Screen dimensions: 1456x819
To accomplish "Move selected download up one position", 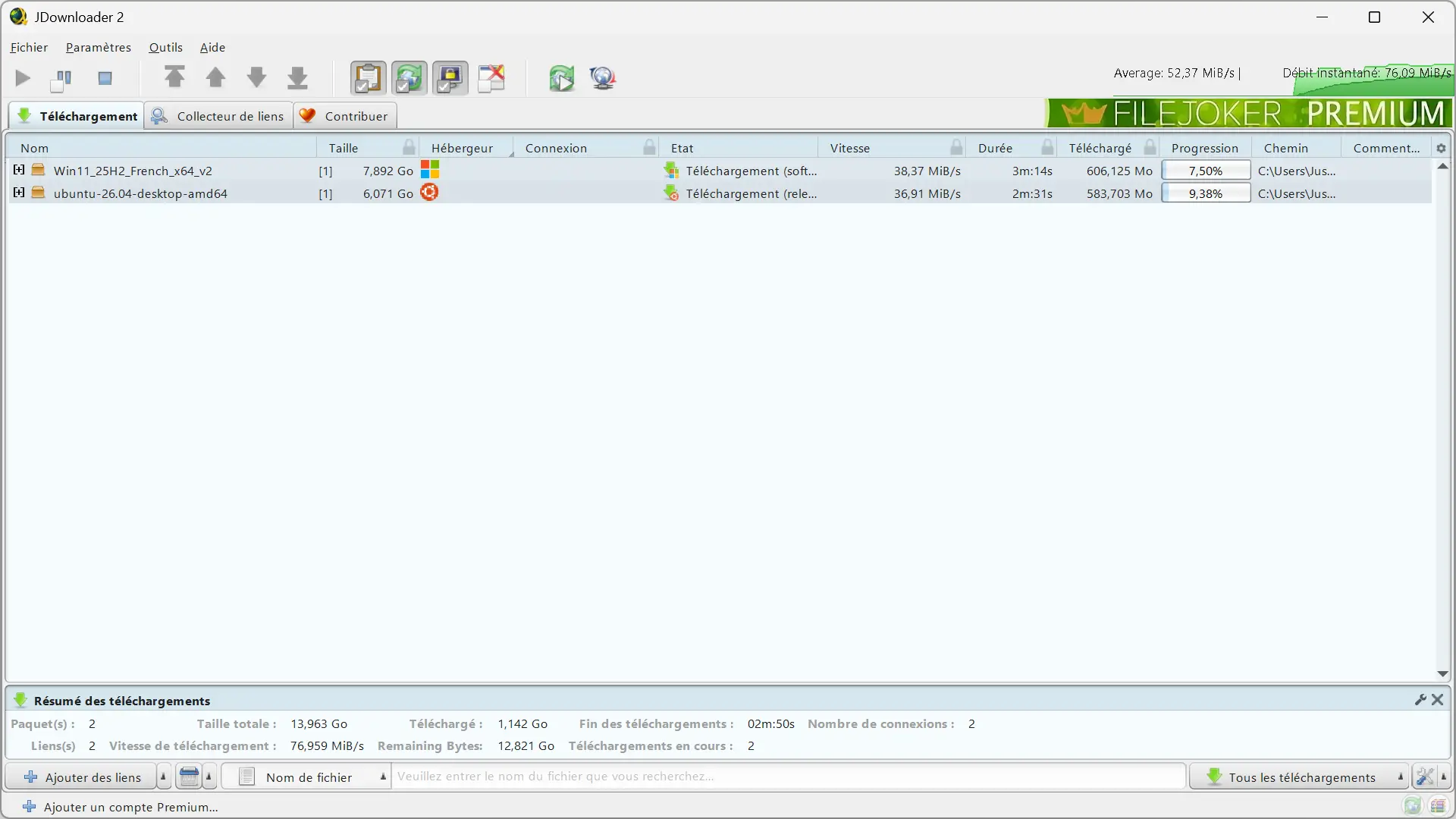I will [x=215, y=77].
